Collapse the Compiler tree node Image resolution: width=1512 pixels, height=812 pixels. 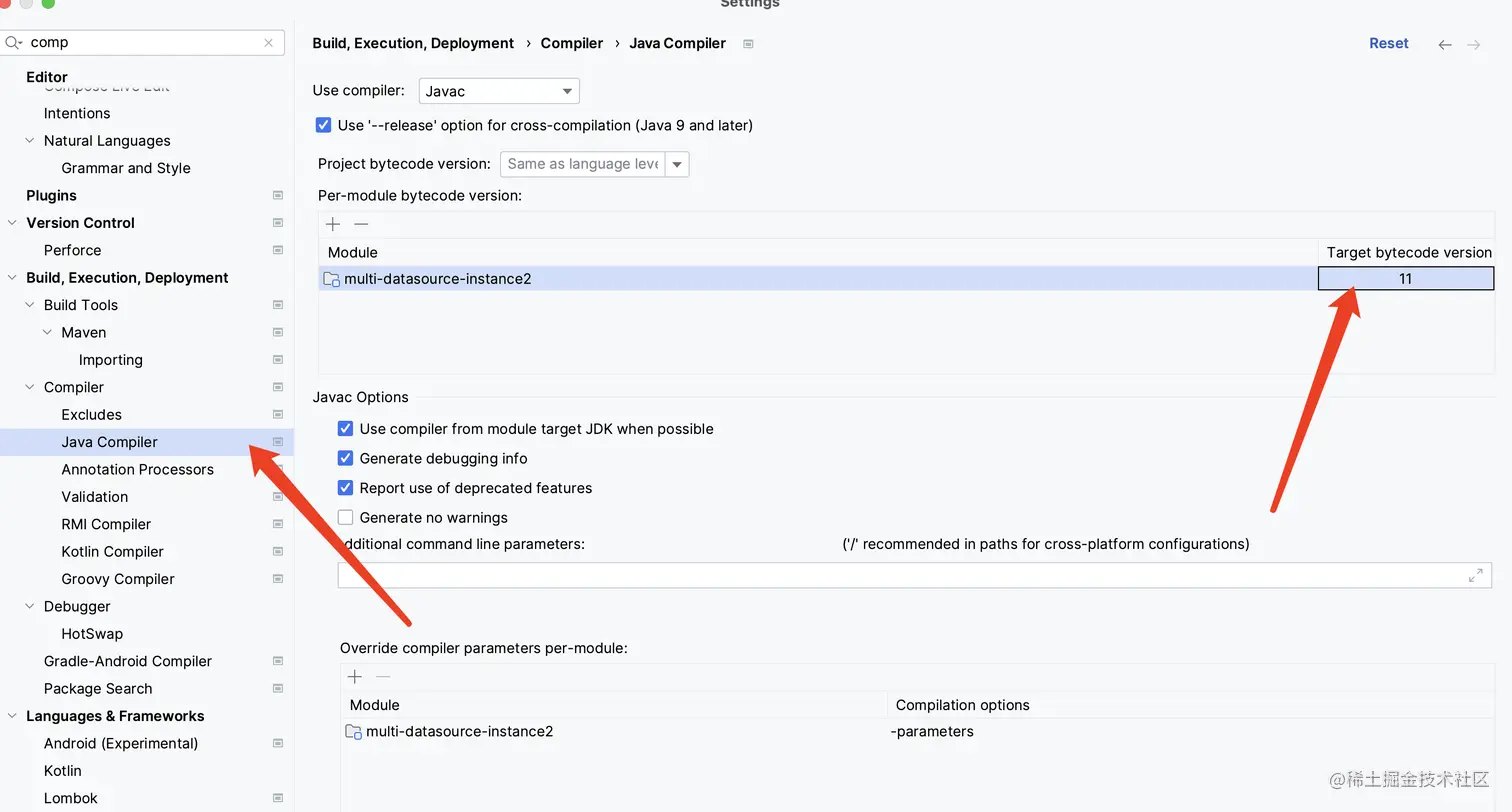[x=30, y=387]
